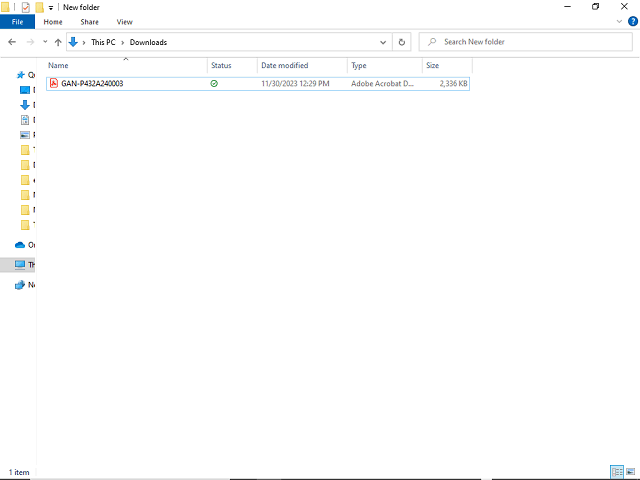Refresh the current folder
The height and width of the screenshot is (480, 640).
pos(402,42)
